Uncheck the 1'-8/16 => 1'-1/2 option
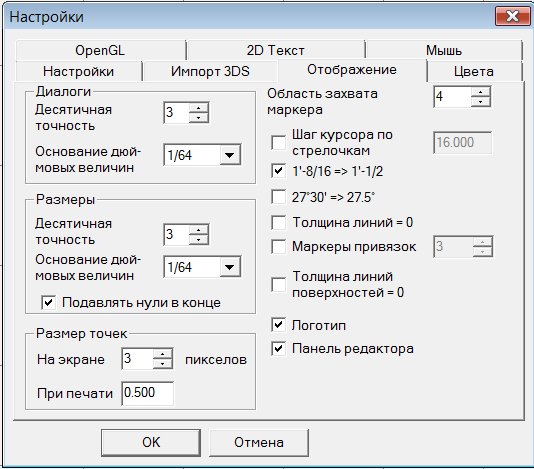 pos(279,171)
